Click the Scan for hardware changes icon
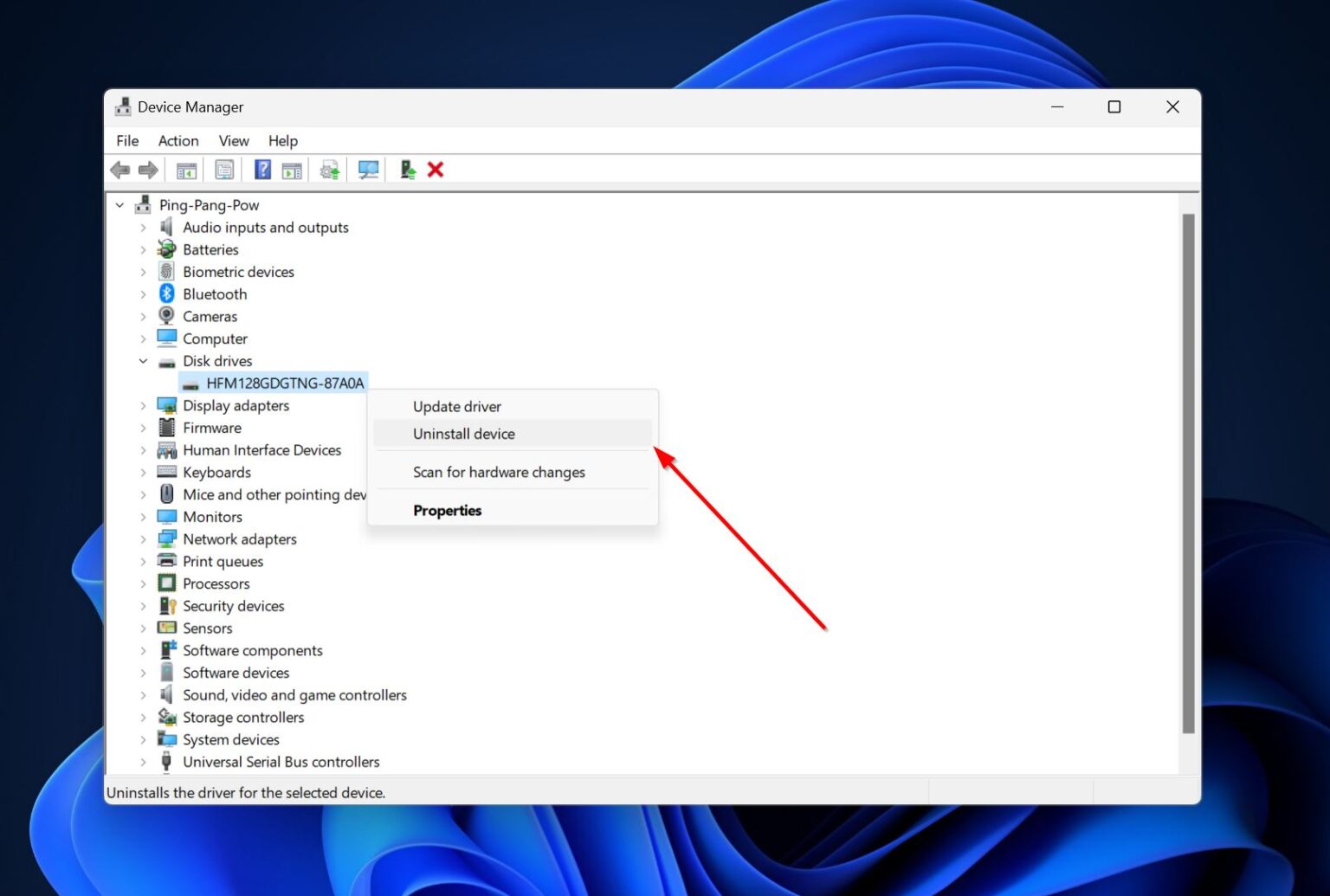Image resolution: width=1330 pixels, height=896 pixels. (x=368, y=169)
